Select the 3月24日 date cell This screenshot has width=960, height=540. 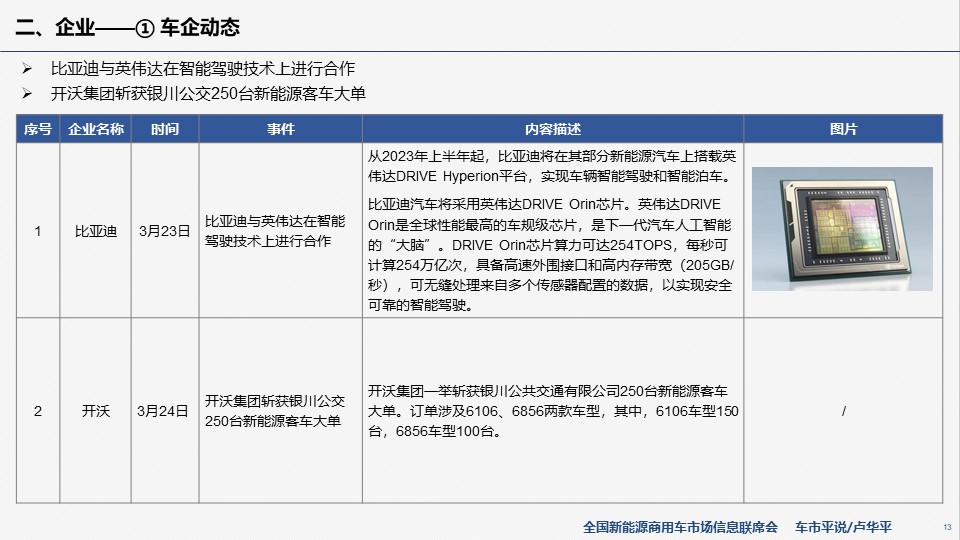(x=163, y=411)
